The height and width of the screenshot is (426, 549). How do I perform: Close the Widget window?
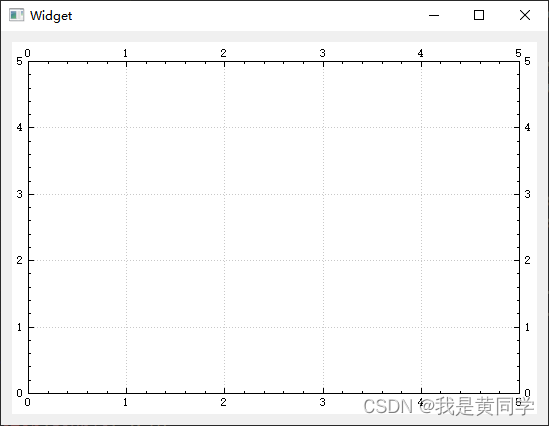[x=525, y=15]
